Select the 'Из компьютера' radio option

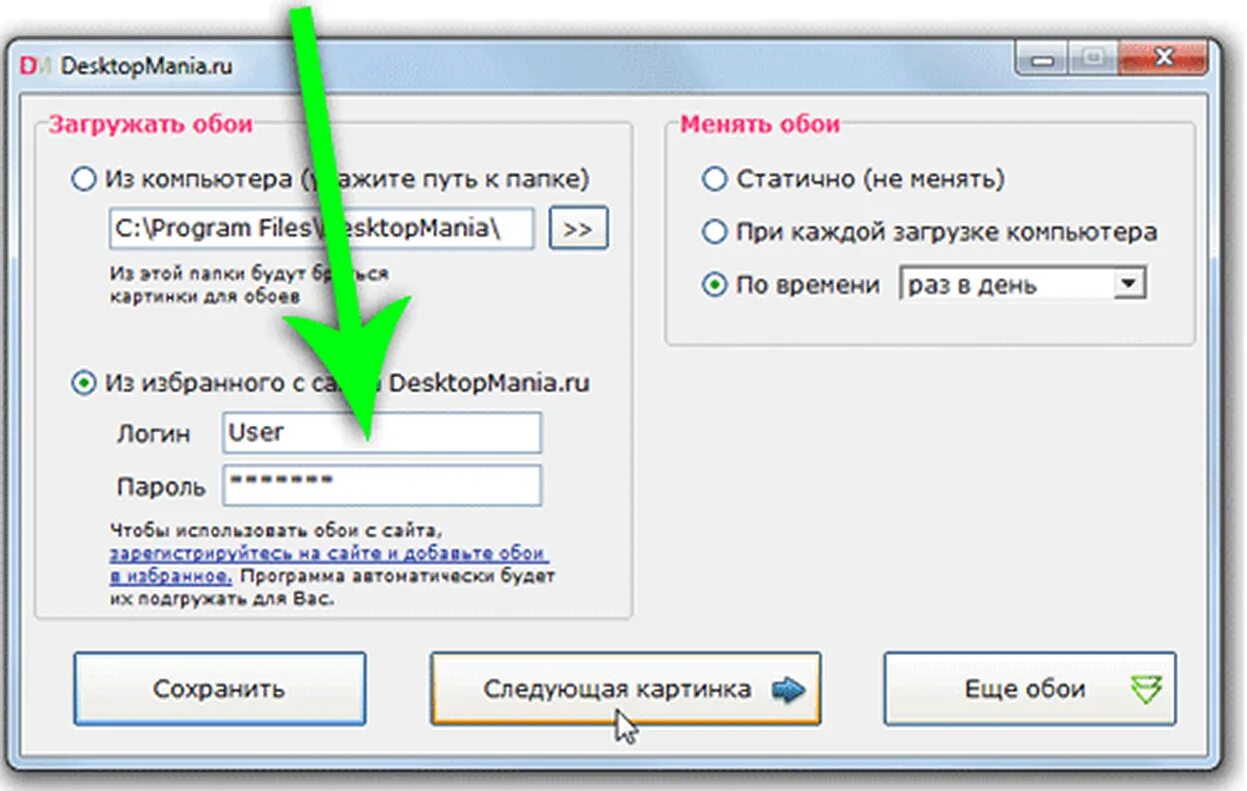pos(84,179)
